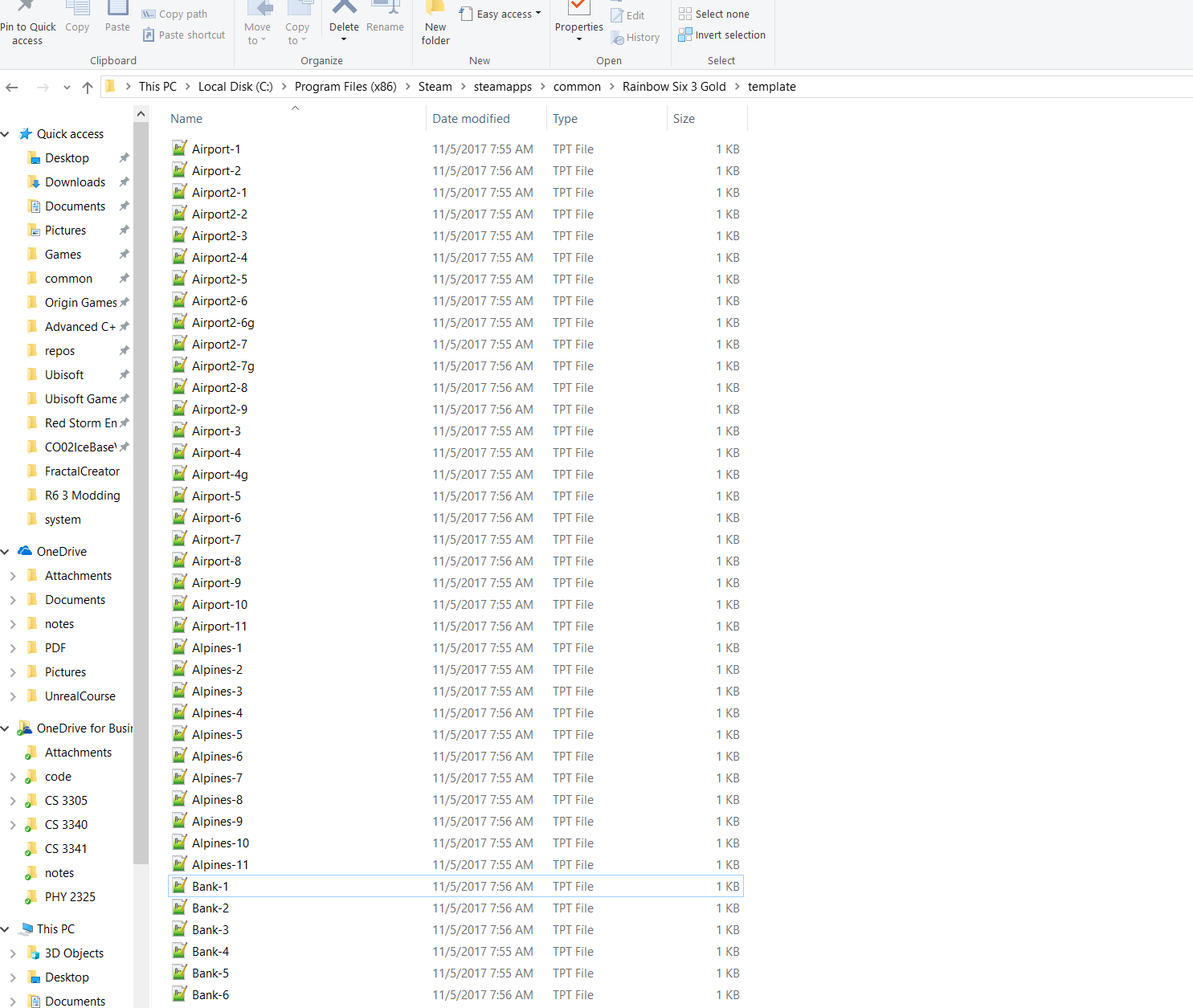Open the dropdown arrow under Properties
Viewport: 1193px width, 1008px height.
pos(578,39)
